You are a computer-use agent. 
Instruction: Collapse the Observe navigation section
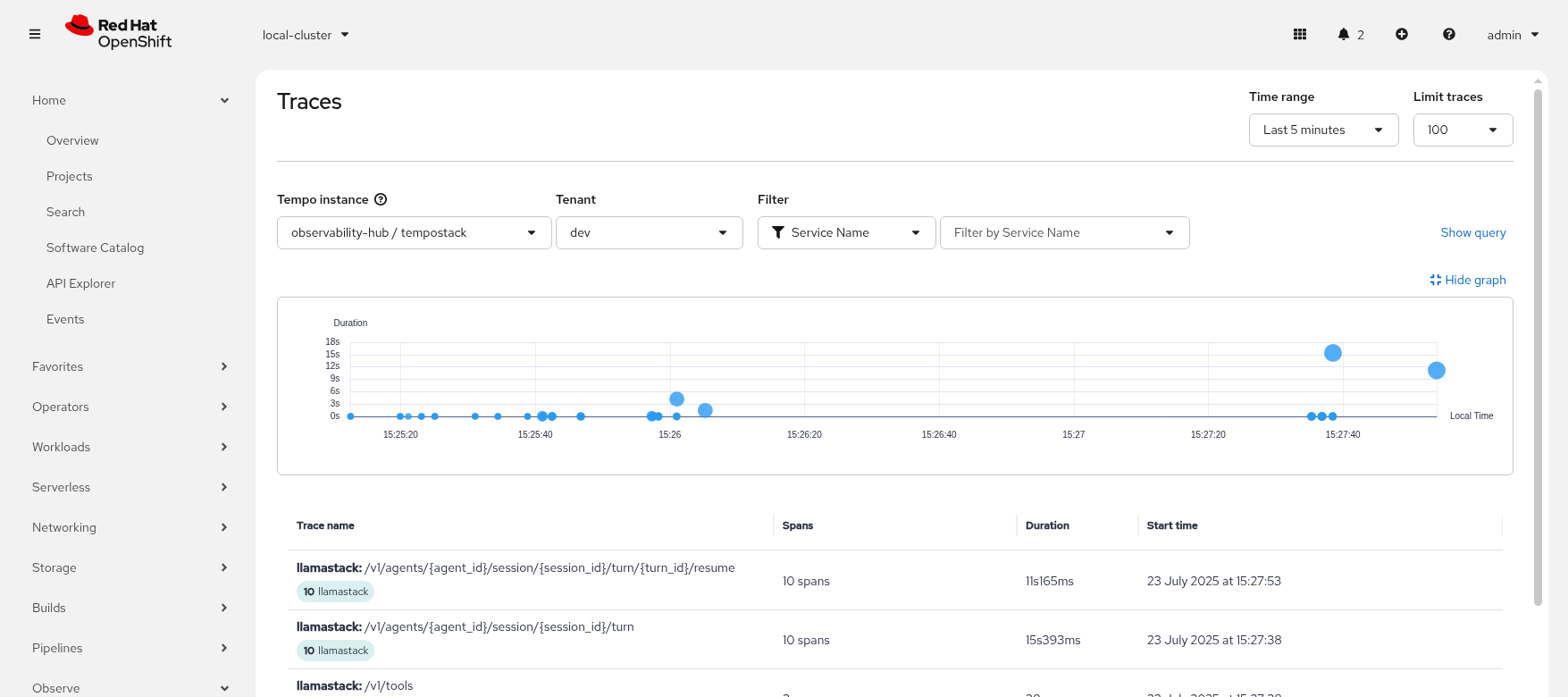pyautogui.click(x=130, y=686)
